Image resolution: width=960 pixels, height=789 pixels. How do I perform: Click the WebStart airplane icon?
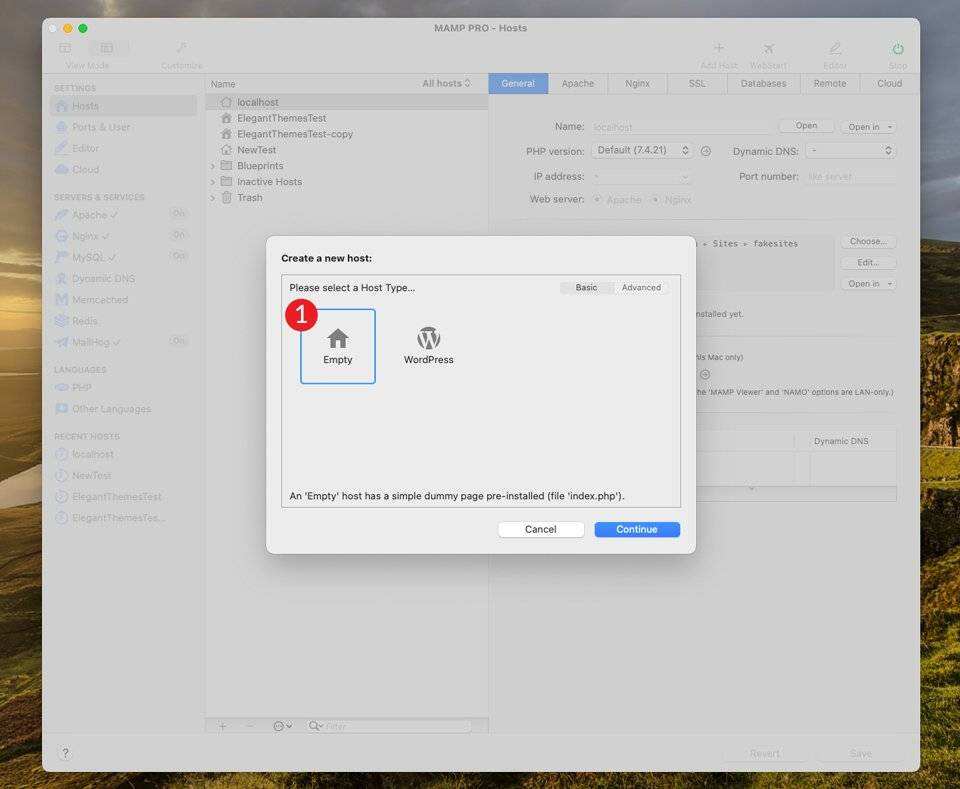tap(768, 49)
